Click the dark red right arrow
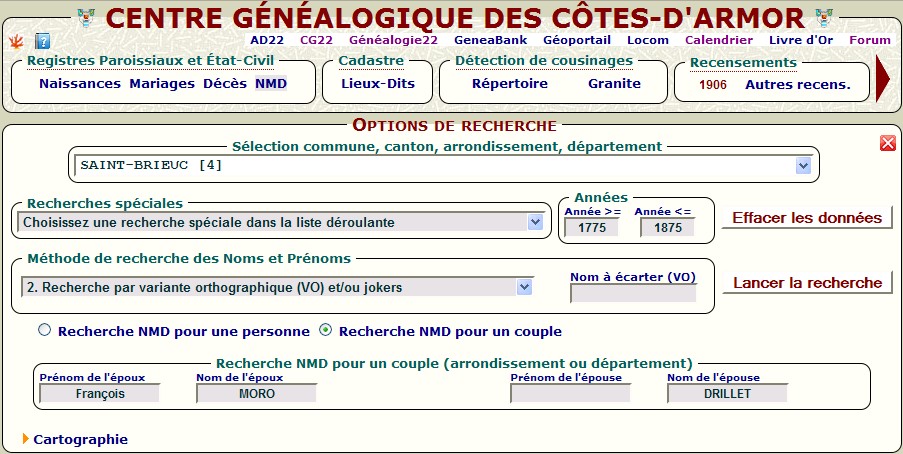This screenshot has height=454, width=903. coord(882,79)
